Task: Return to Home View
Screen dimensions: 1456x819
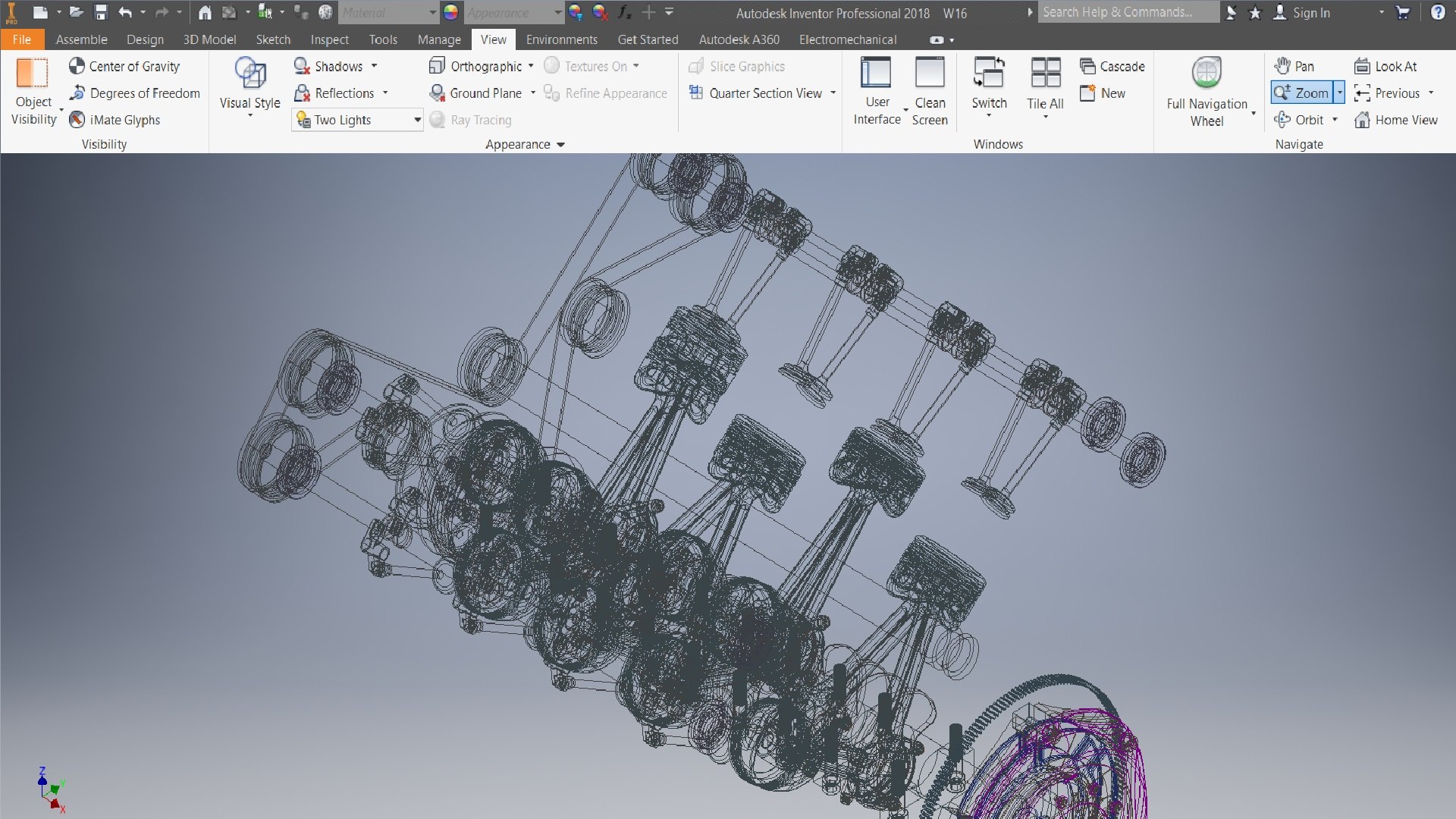Action: pos(1396,120)
